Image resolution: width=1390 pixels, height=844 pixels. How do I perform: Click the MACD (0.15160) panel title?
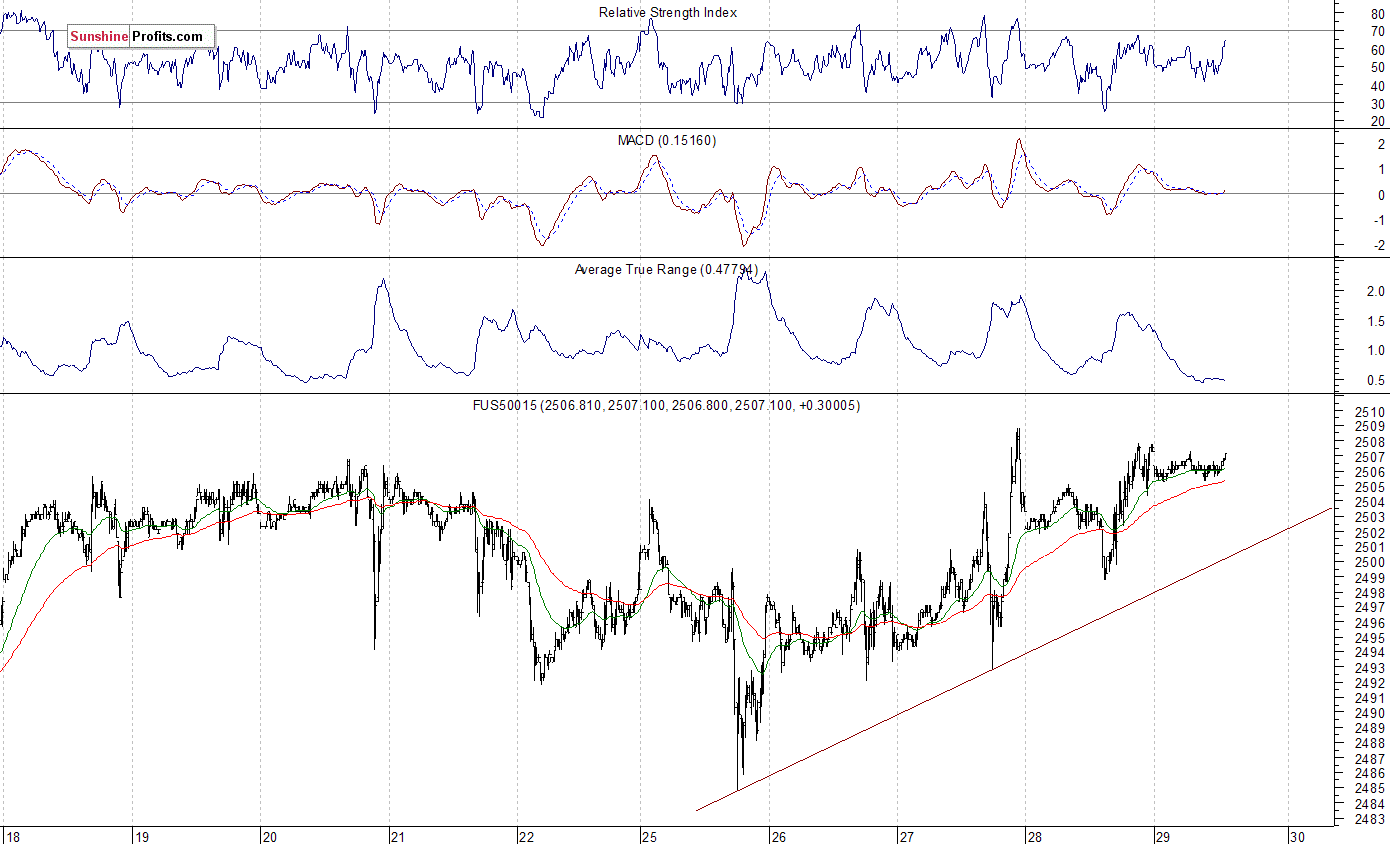click(666, 140)
